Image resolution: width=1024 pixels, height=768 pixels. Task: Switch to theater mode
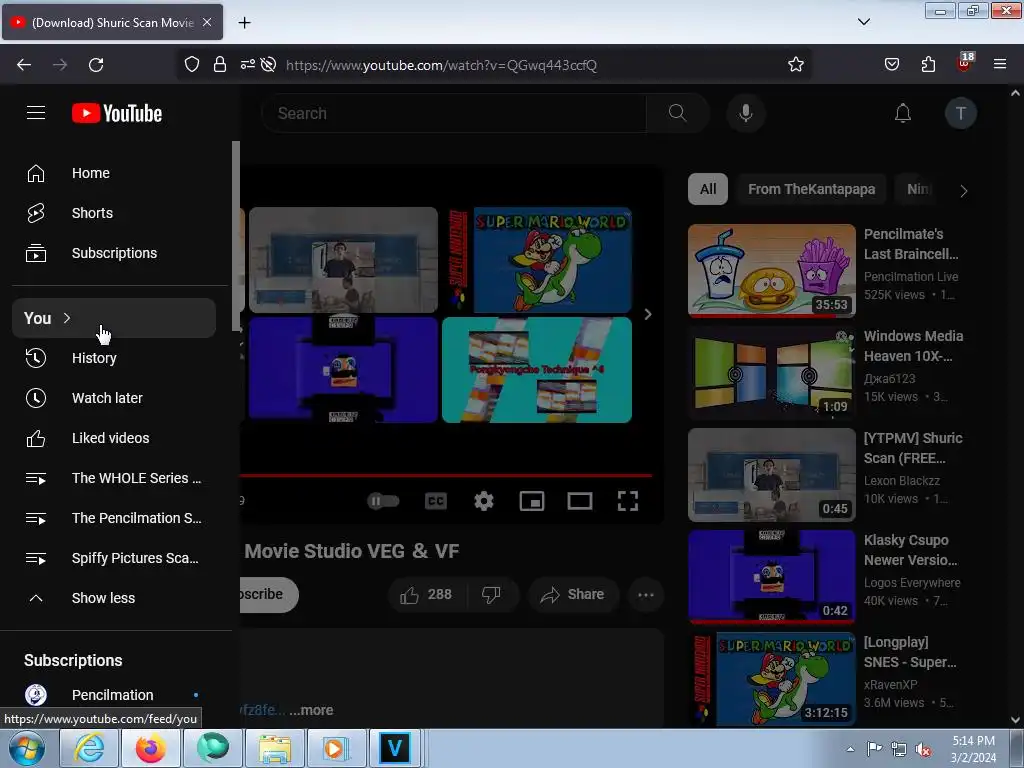pos(580,501)
